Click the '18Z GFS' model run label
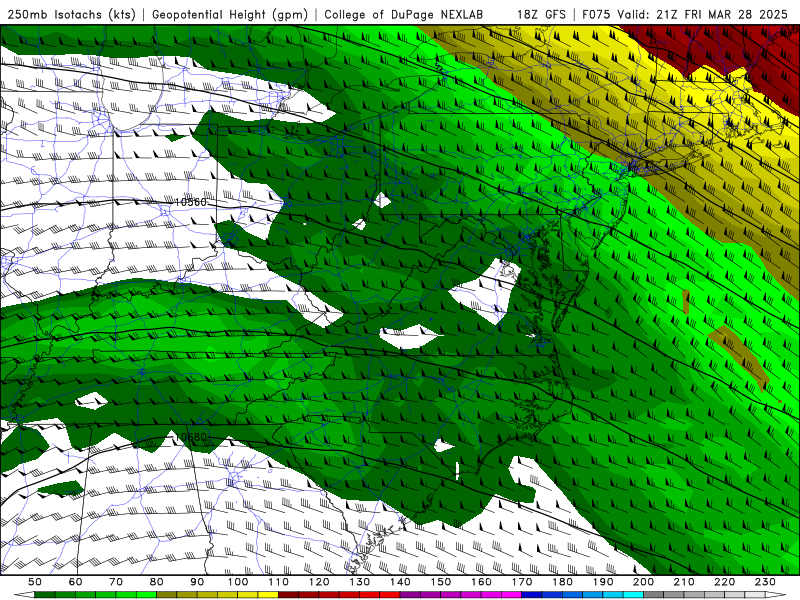This screenshot has width=800, height=600. pos(541,14)
